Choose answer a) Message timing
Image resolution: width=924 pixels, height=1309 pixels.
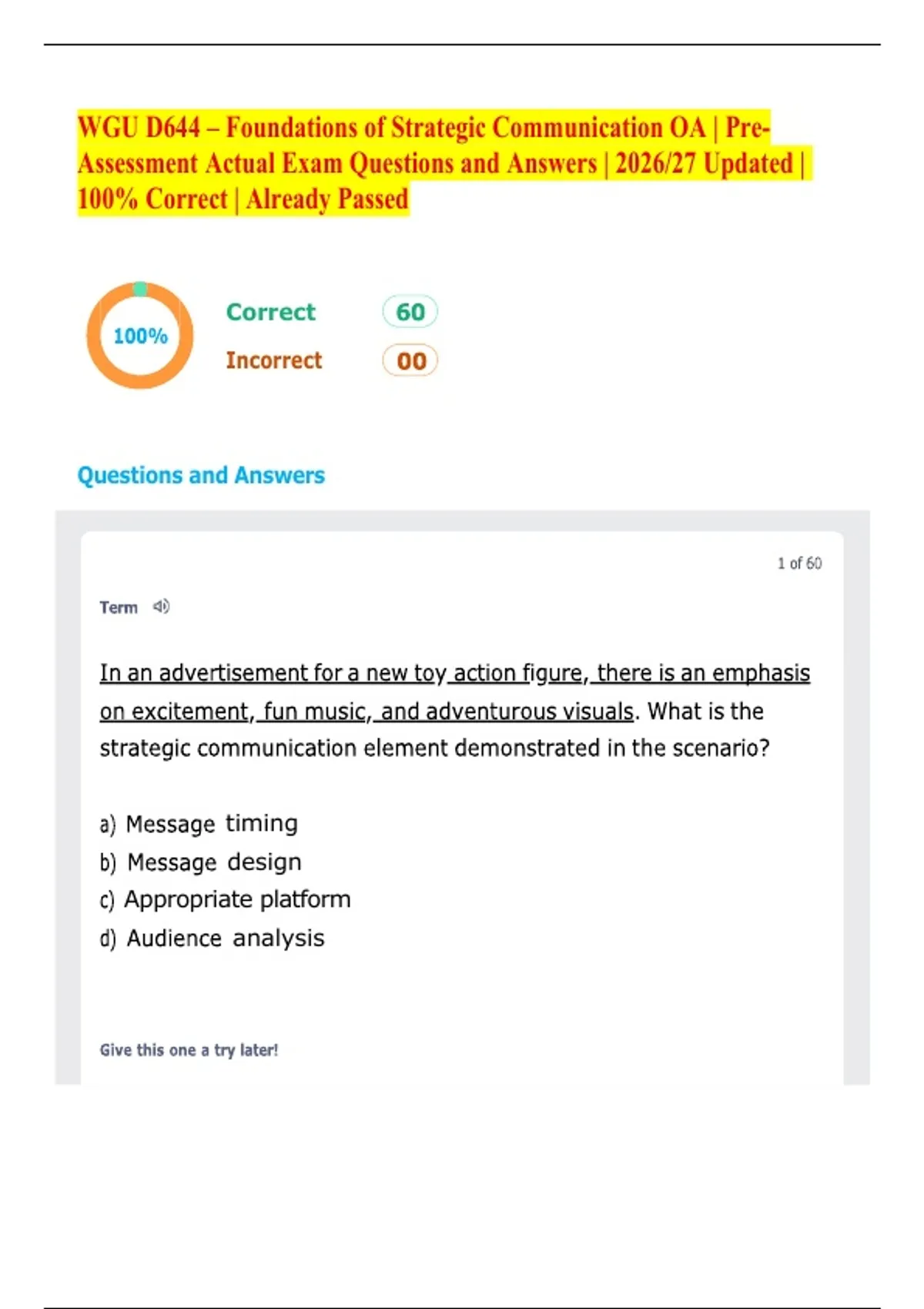[x=199, y=824]
